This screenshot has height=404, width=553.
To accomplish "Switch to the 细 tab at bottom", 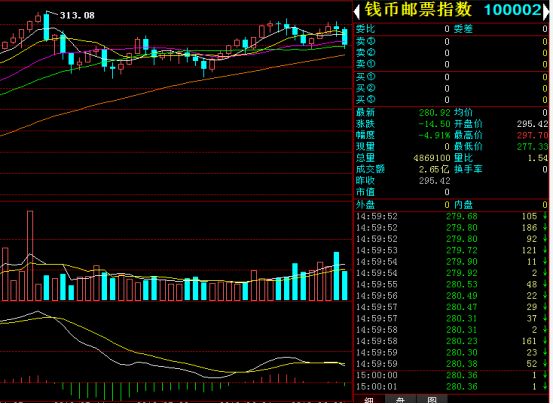I will coord(369,400).
